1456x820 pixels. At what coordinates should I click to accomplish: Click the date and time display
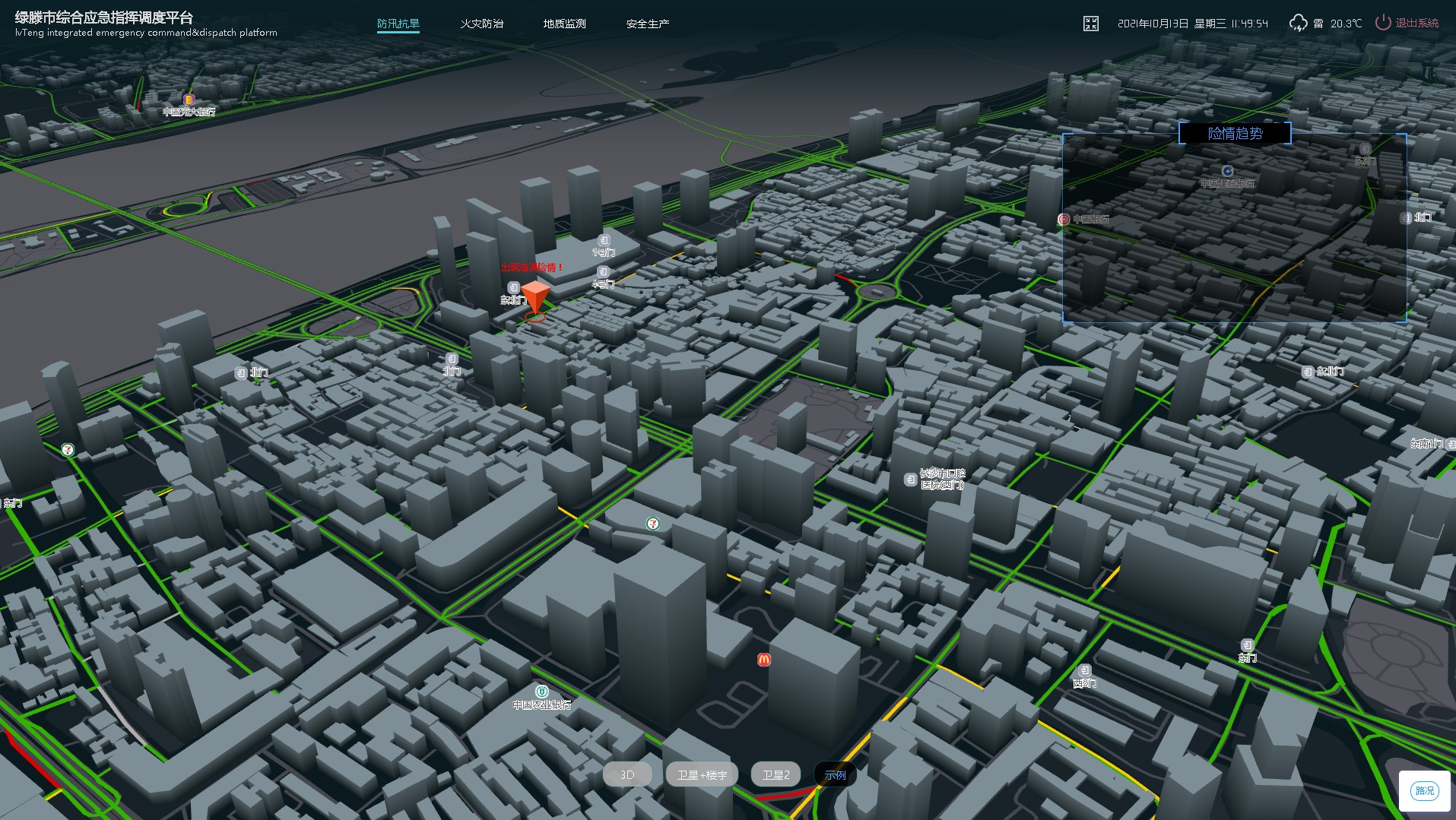tap(1193, 24)
